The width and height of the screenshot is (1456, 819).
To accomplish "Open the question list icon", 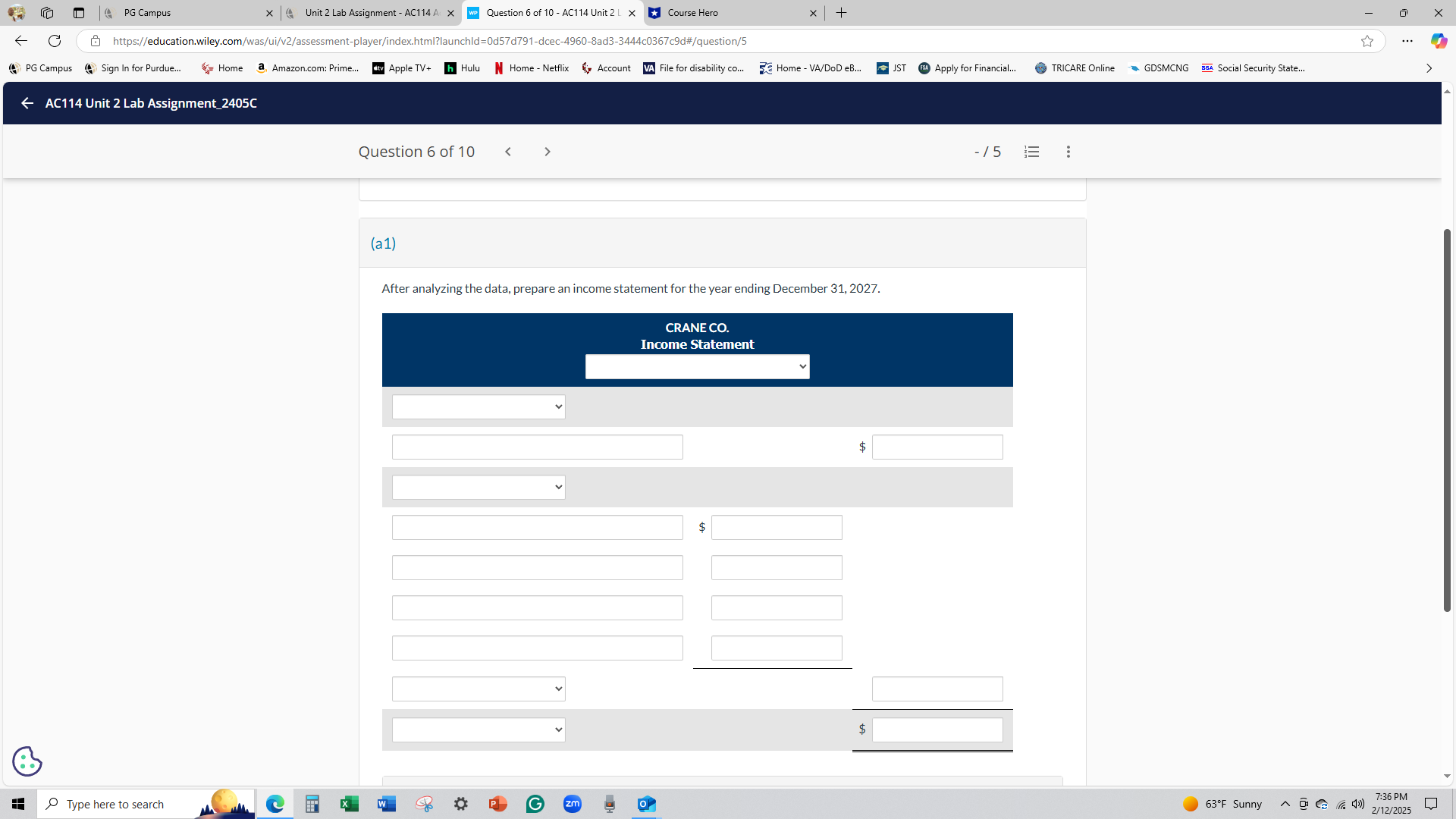I will coord(1031,152).
